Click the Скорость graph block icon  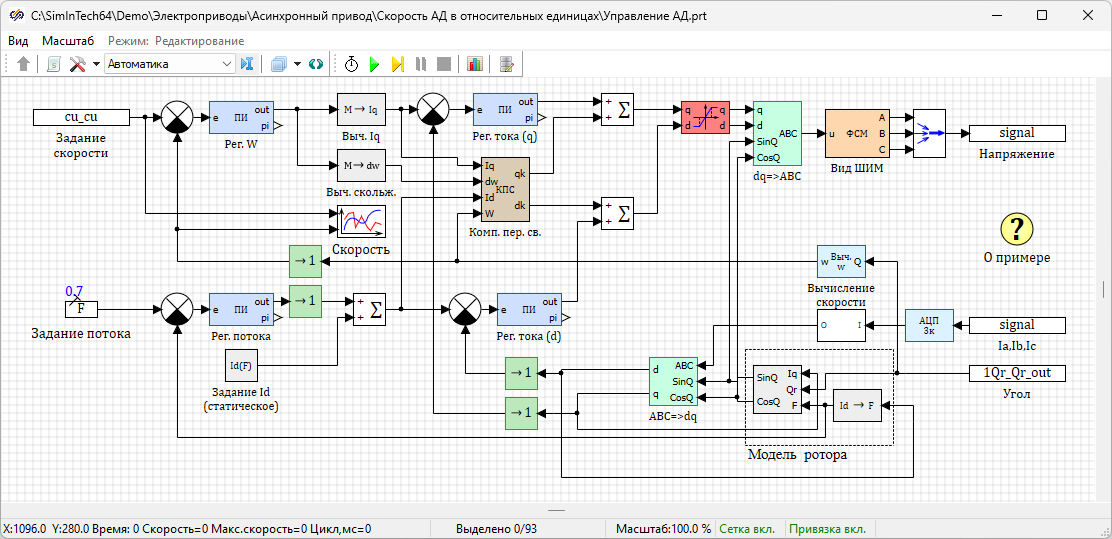coord(361,222)
